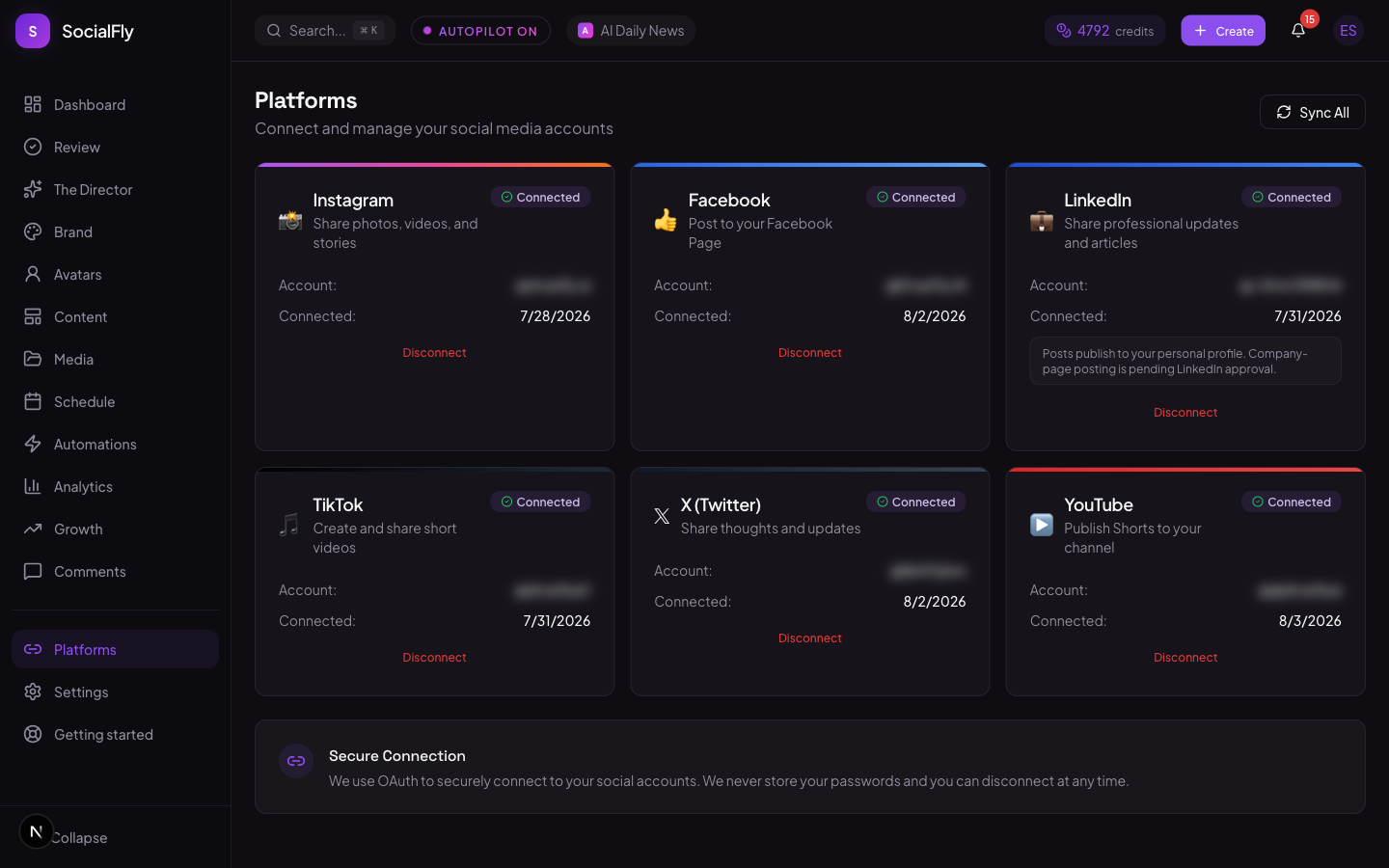Collapse the sidebar
Viewport: 1389px width, 868px height.
coord(79,837)
